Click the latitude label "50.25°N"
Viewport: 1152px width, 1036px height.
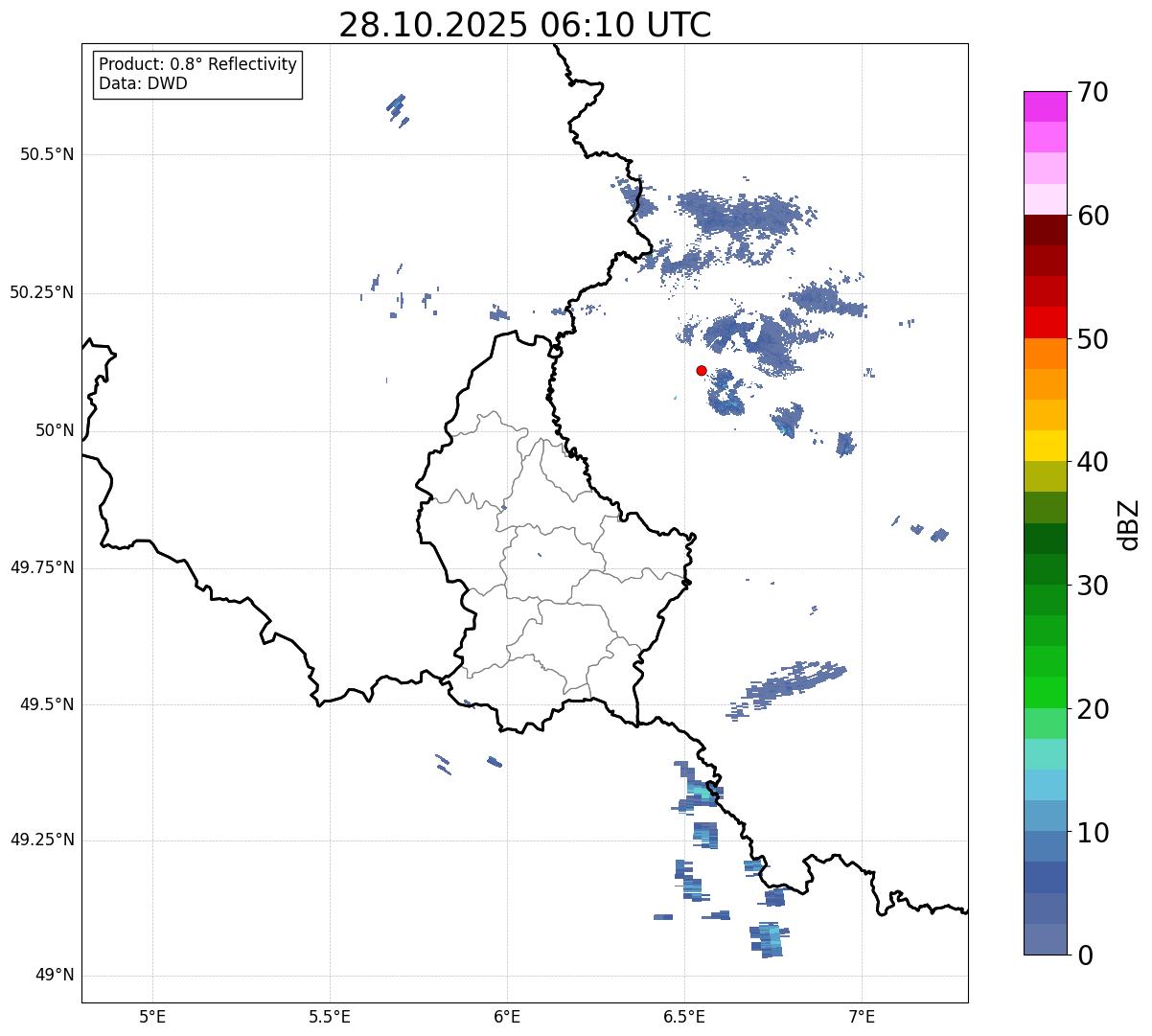click(42, 292)
